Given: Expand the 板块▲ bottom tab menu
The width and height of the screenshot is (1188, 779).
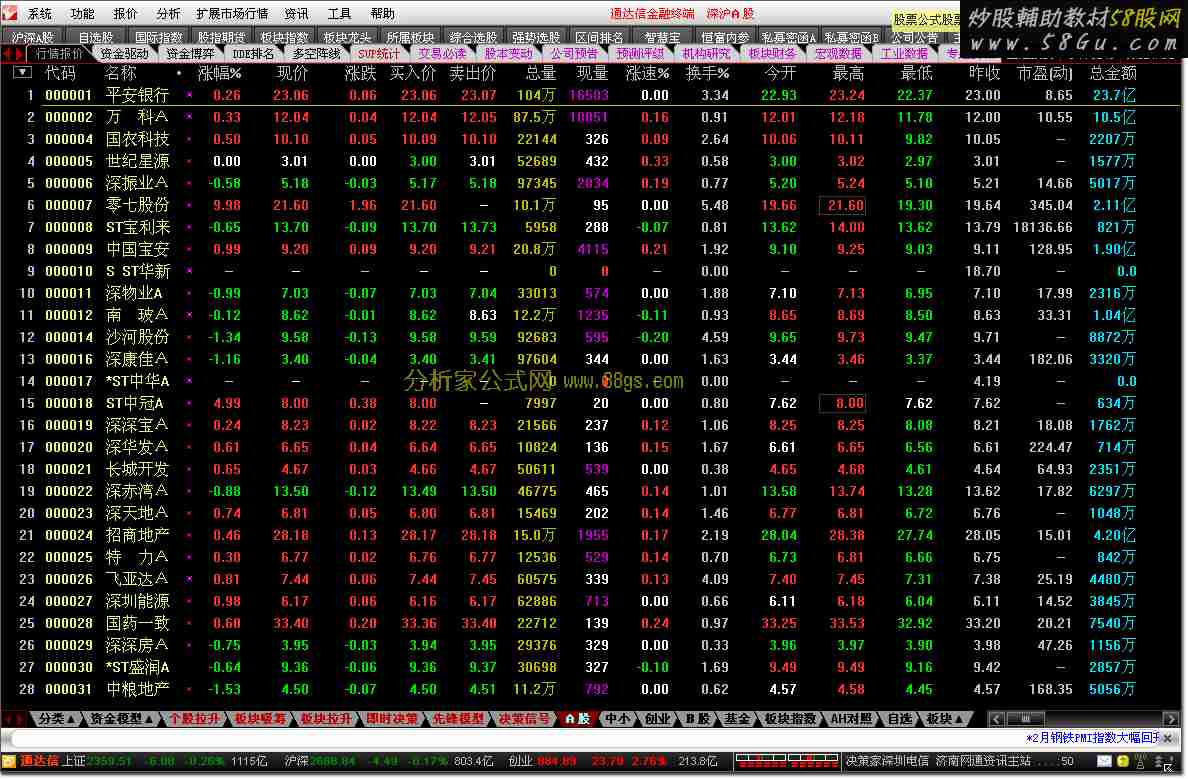Looking at the screenshot, I should 944,718.
